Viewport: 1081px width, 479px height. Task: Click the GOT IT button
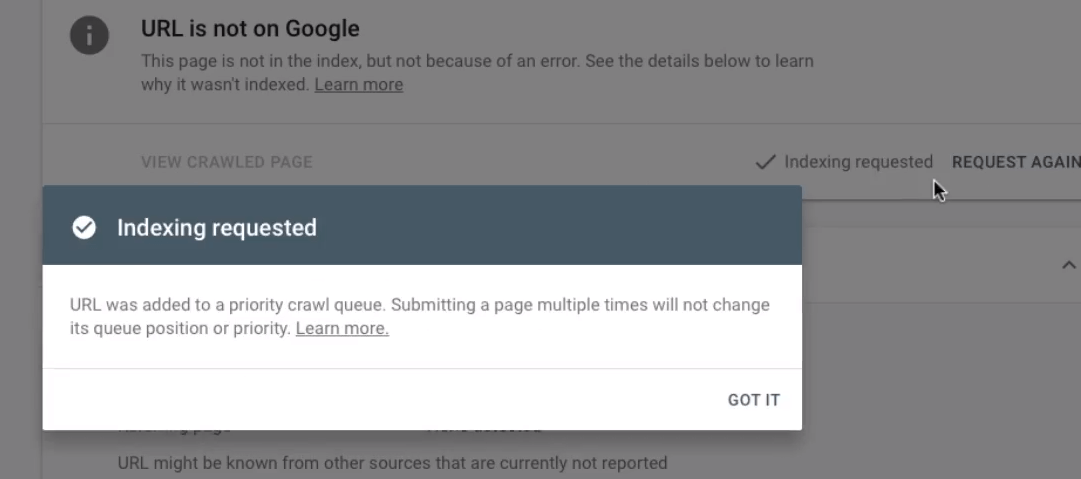tap(754, 400)
